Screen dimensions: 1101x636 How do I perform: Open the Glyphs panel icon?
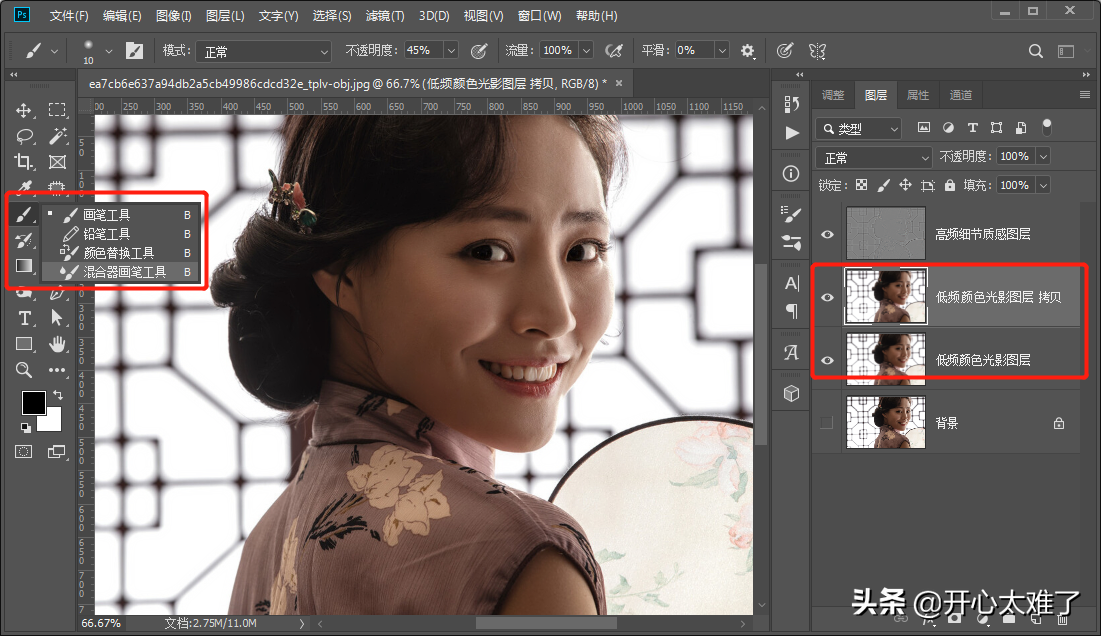click(791, 352)
